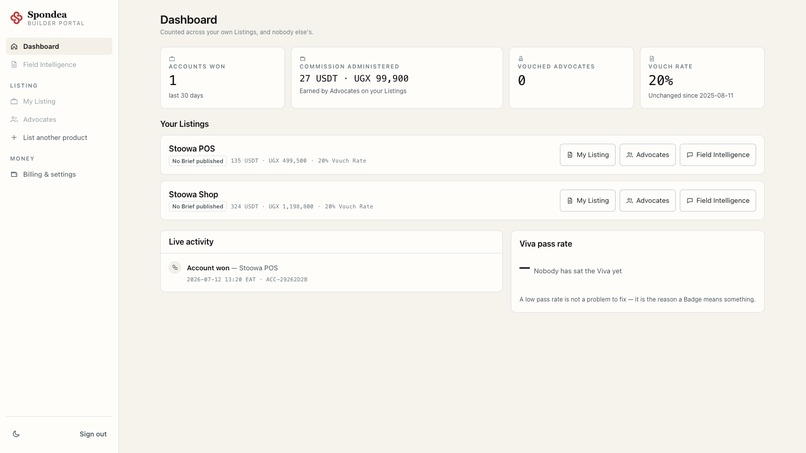Screen dimensions: 806x453
Task: Click the Your Listings heading
Action: tap(184, 124)
